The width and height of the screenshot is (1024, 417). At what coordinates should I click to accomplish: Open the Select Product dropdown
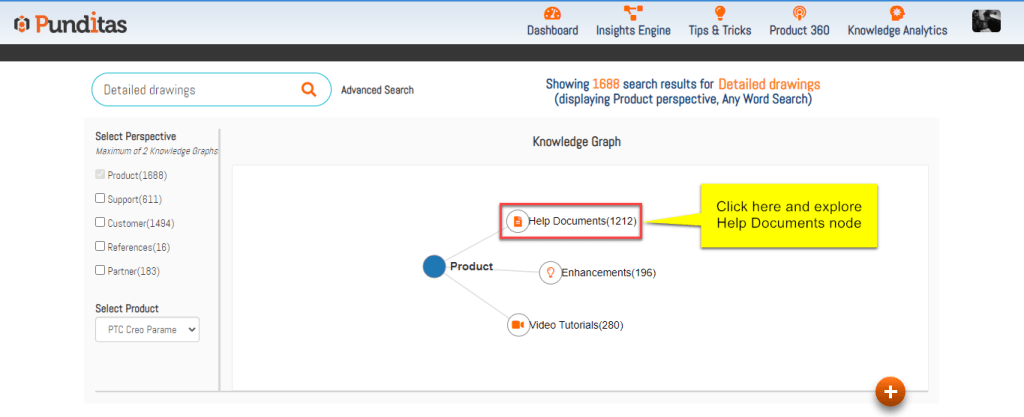pos(147,329)
